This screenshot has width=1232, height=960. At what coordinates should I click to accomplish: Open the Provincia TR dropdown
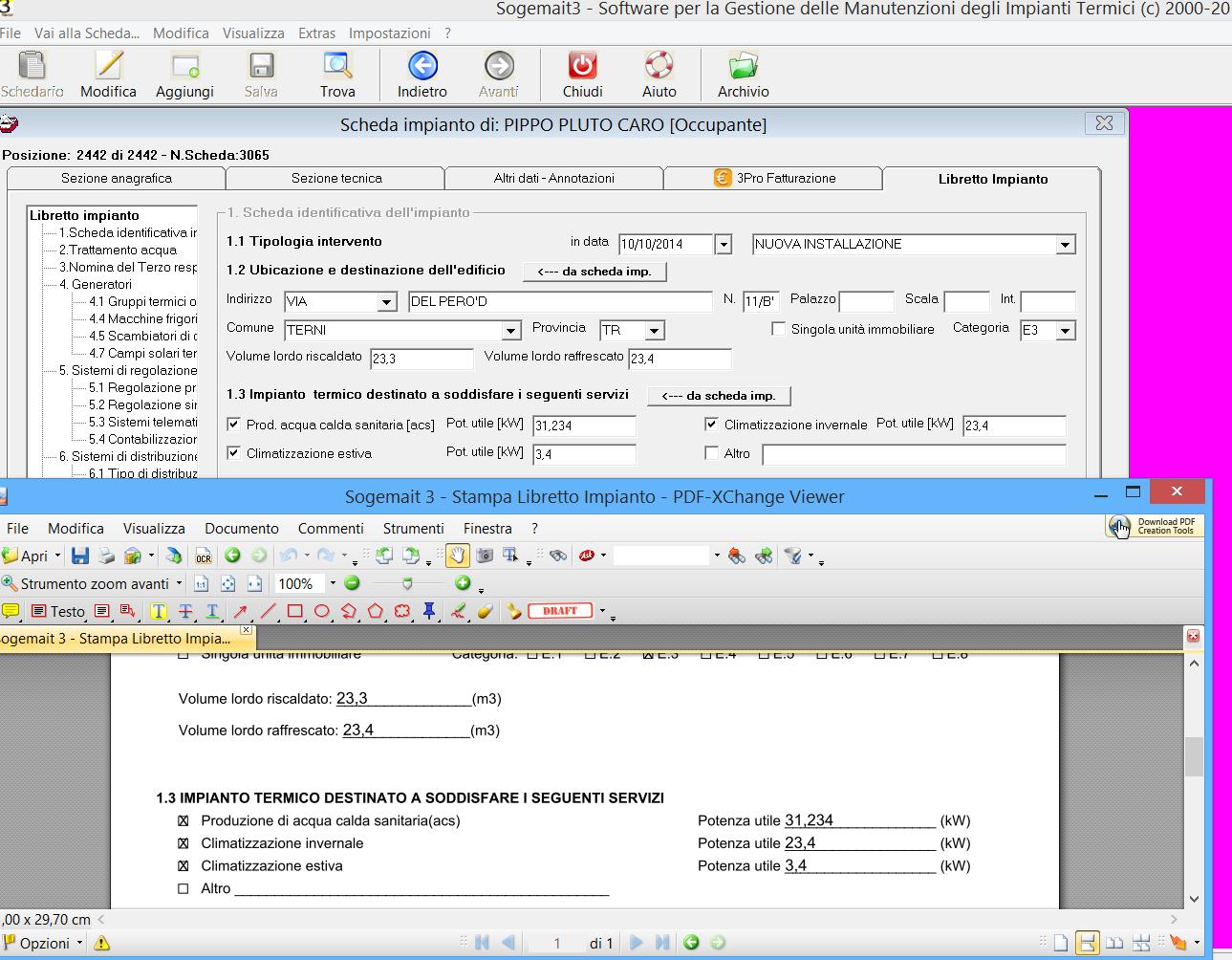point(655,331)
